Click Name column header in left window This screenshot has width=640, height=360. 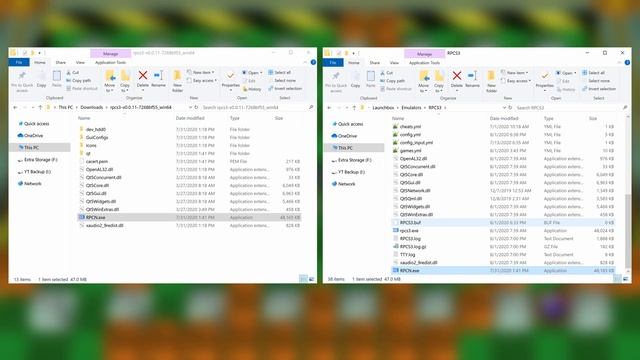point(84,118)
